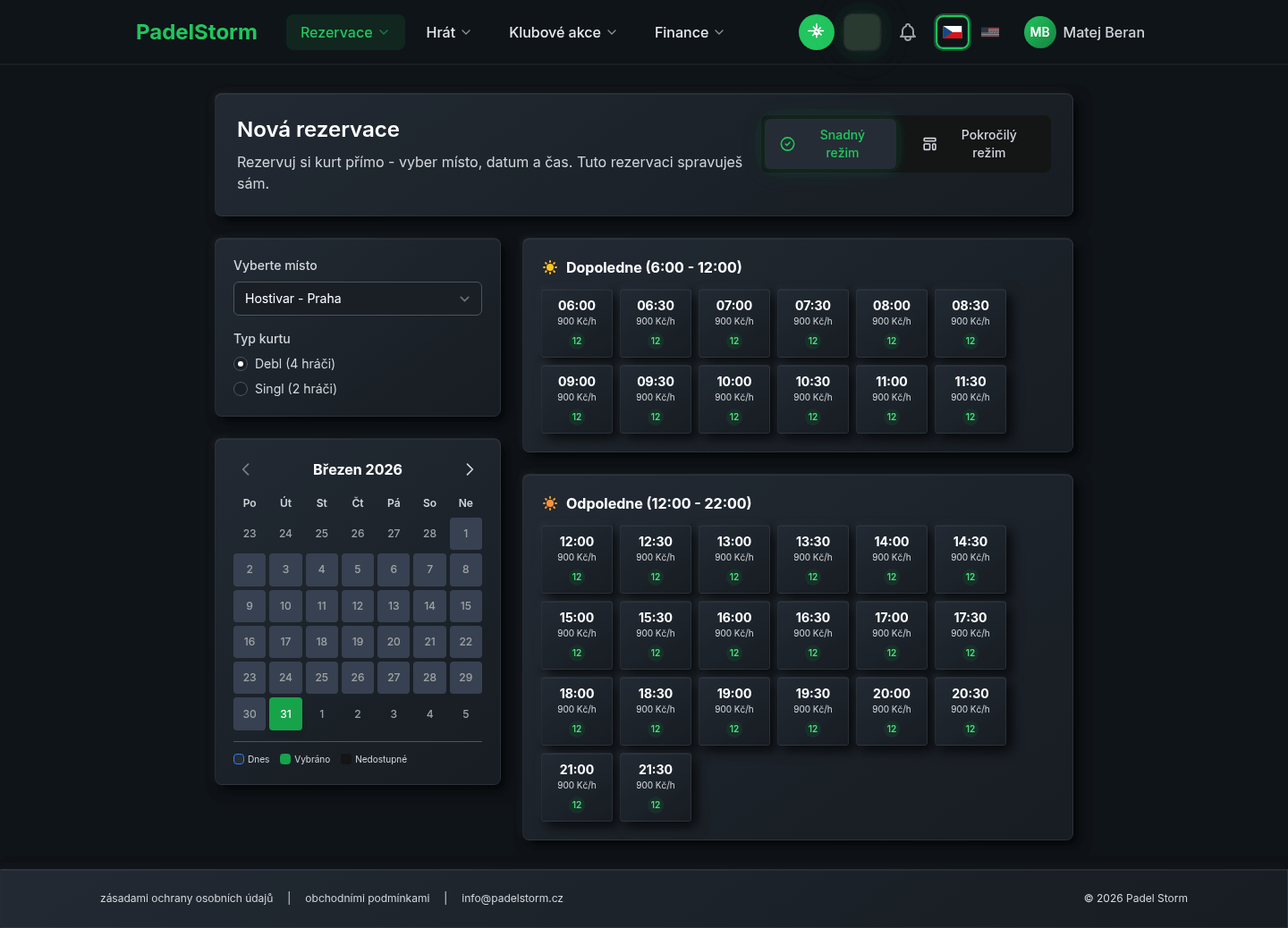Open the Hostivar - Praha location dropdown
The image size is (1288, 928).
tap(358, 299)
